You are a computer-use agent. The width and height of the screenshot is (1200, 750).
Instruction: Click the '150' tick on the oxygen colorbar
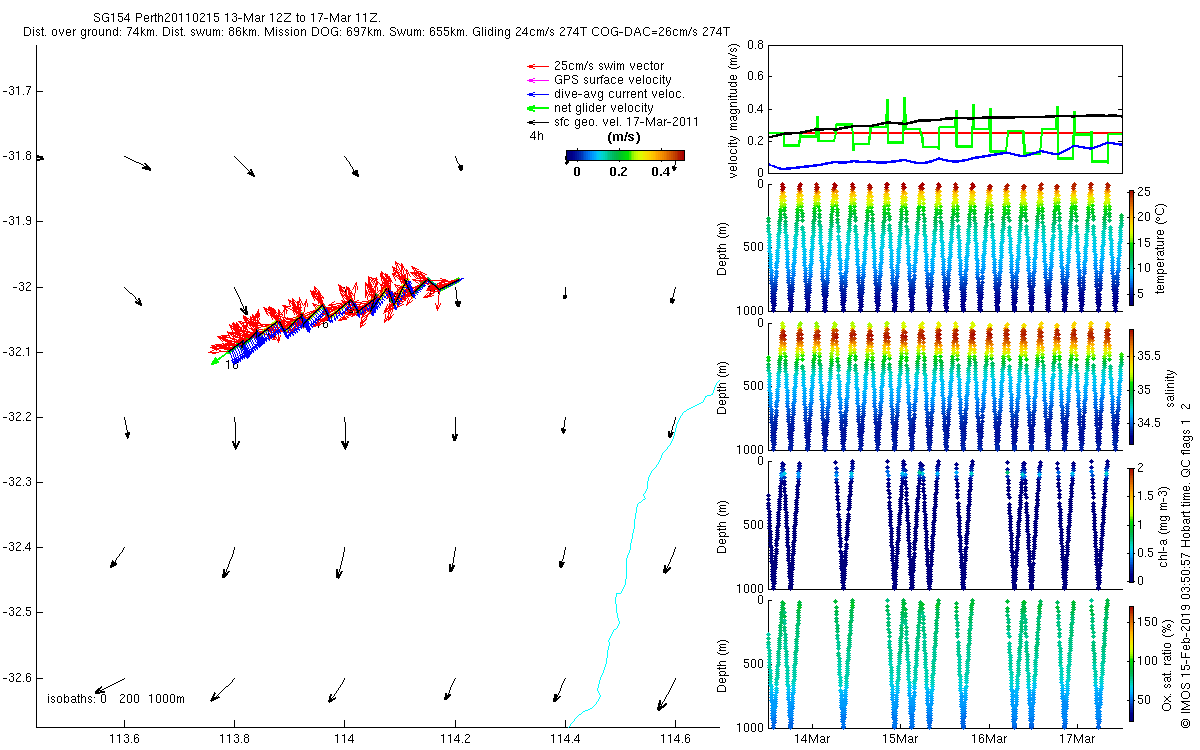click(1147, 622)
